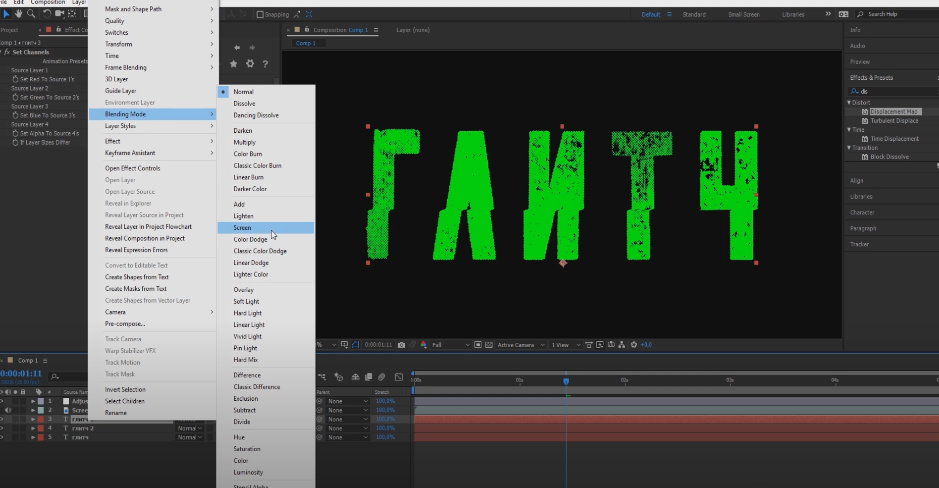
Task: Toggle hide shy layers icon
Action: (x=355, y=377)
